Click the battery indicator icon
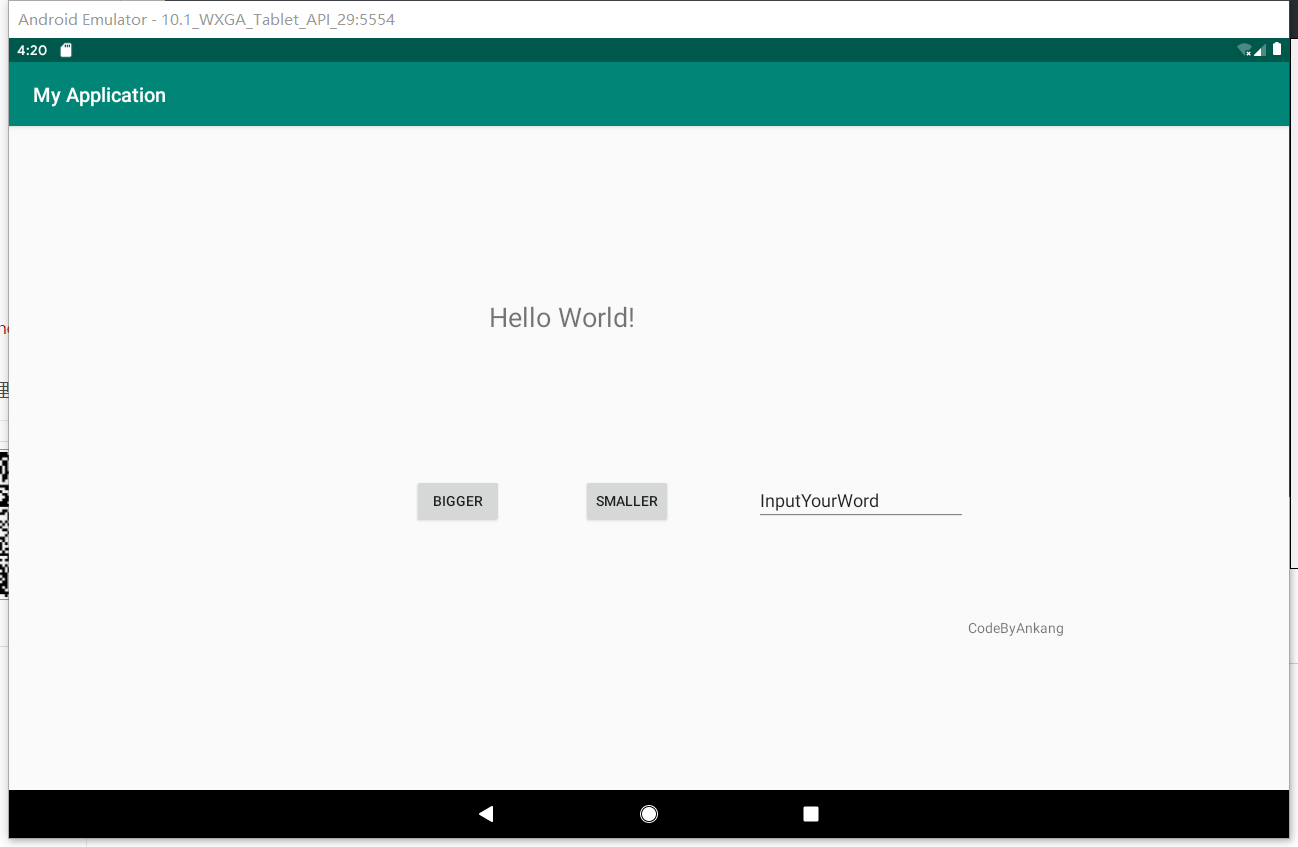 coord(1276,48)
